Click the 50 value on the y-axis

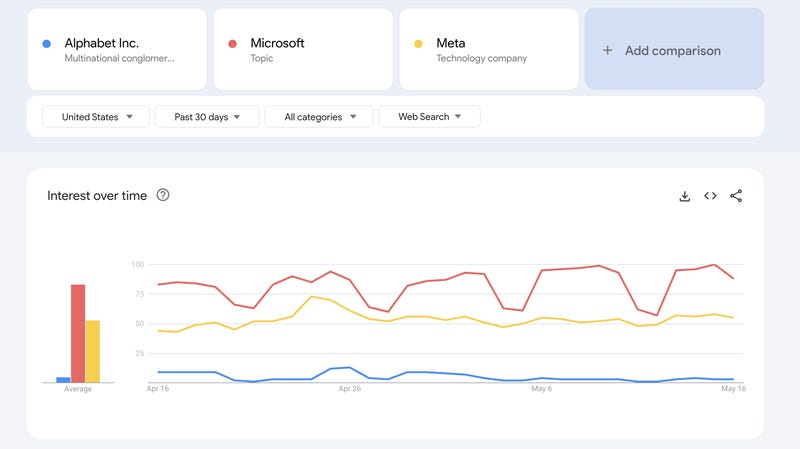coord(140,323)
